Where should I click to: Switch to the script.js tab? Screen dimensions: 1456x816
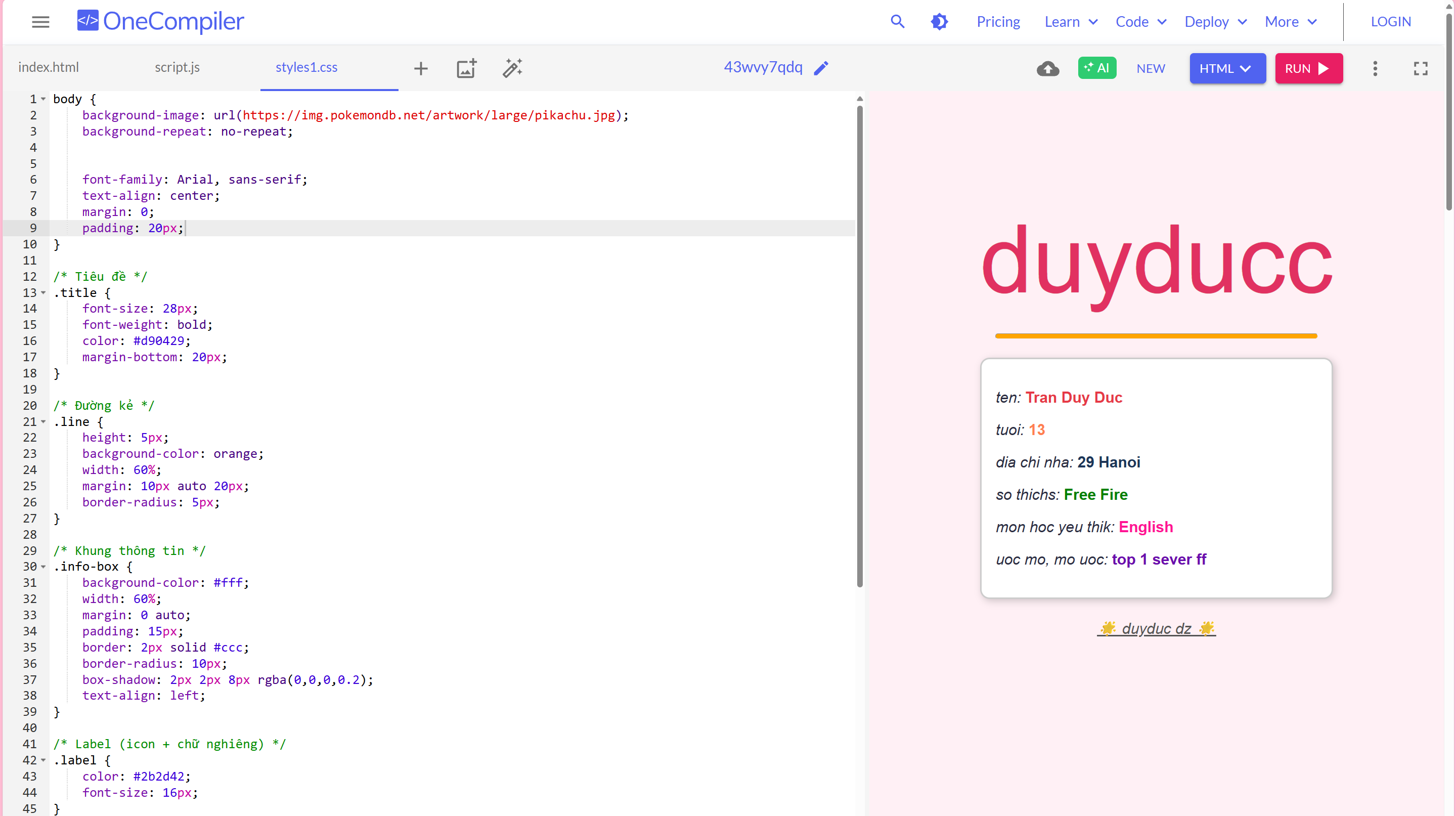(177, 67)
